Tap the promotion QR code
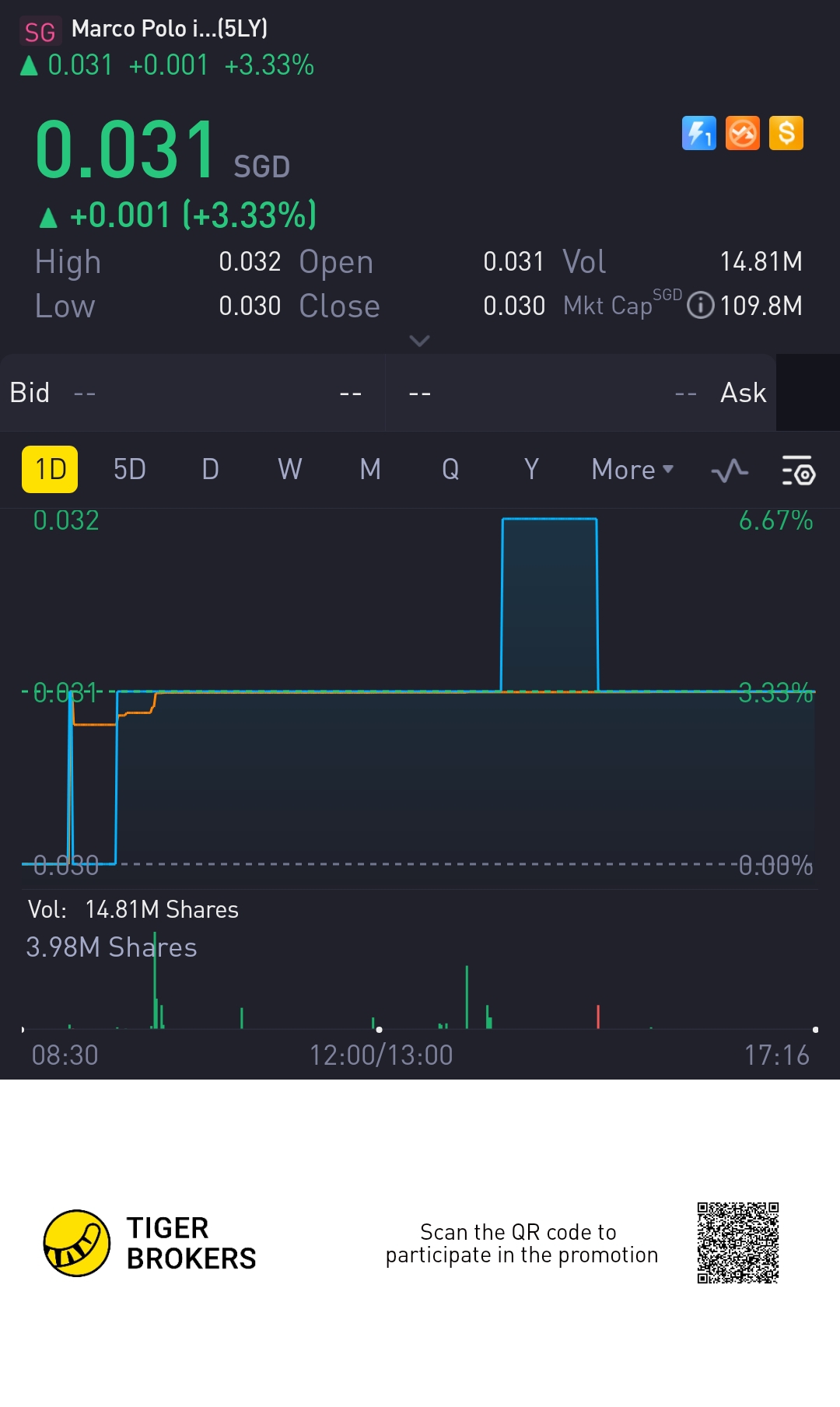840x1407 pixels. point(737,1243)
